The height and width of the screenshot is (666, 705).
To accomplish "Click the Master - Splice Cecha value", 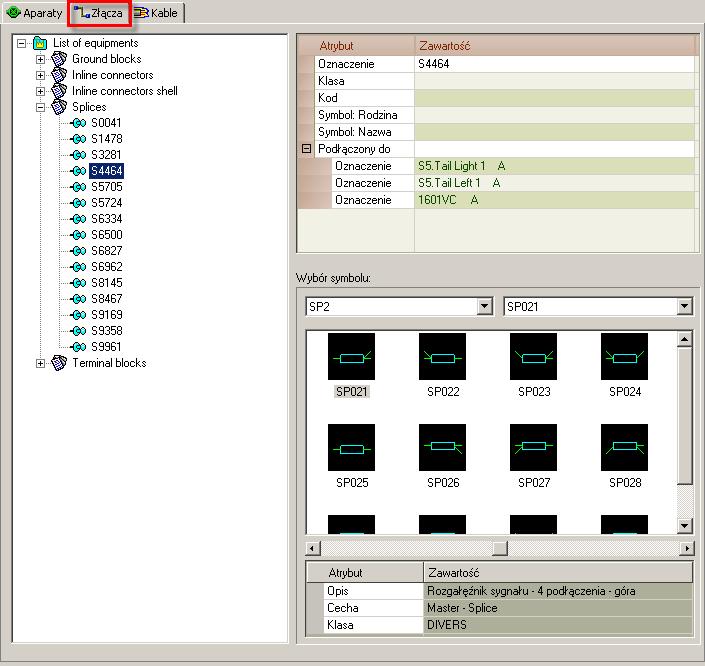I will click(x=558, y=608).
